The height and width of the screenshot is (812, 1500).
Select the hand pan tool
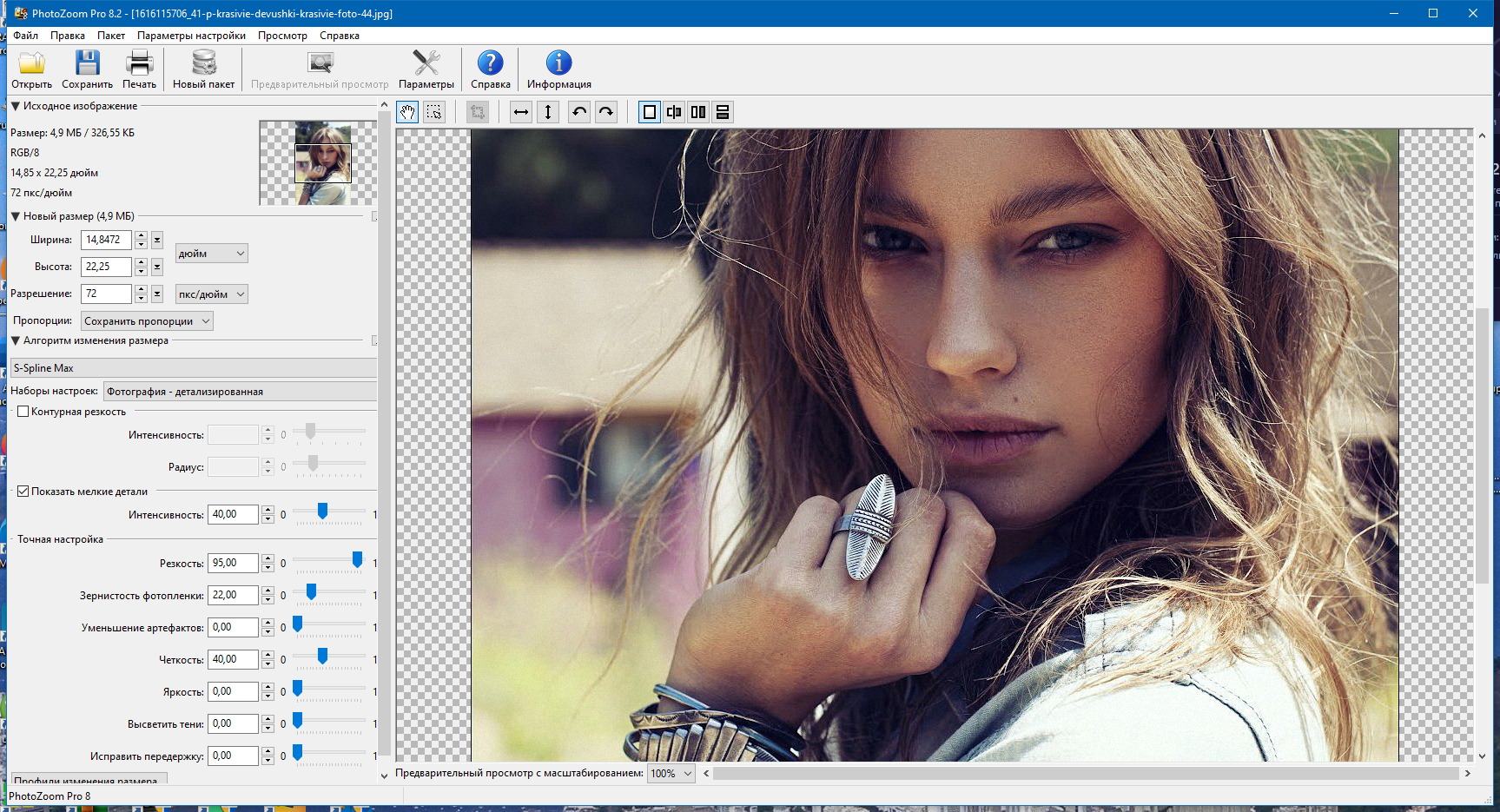pyautogui.click(x=407, y=112)
